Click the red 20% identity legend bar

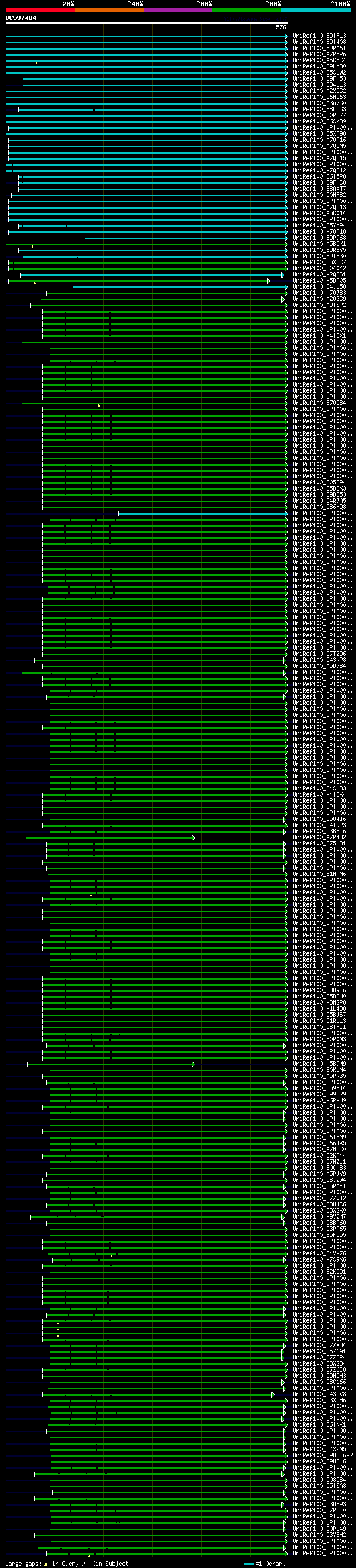tap(39, 10)
